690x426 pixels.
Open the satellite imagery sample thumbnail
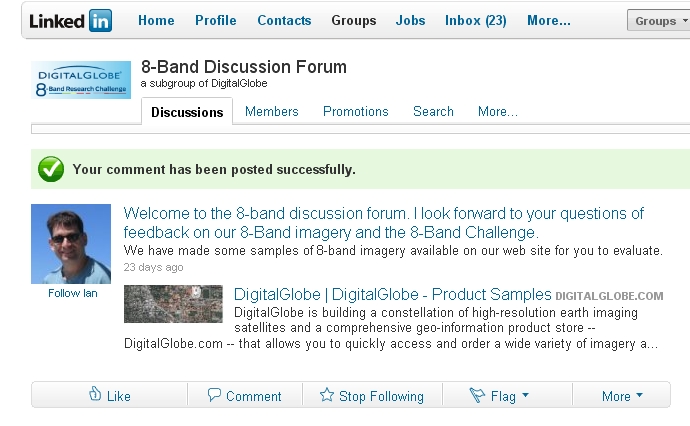[173, 304]
